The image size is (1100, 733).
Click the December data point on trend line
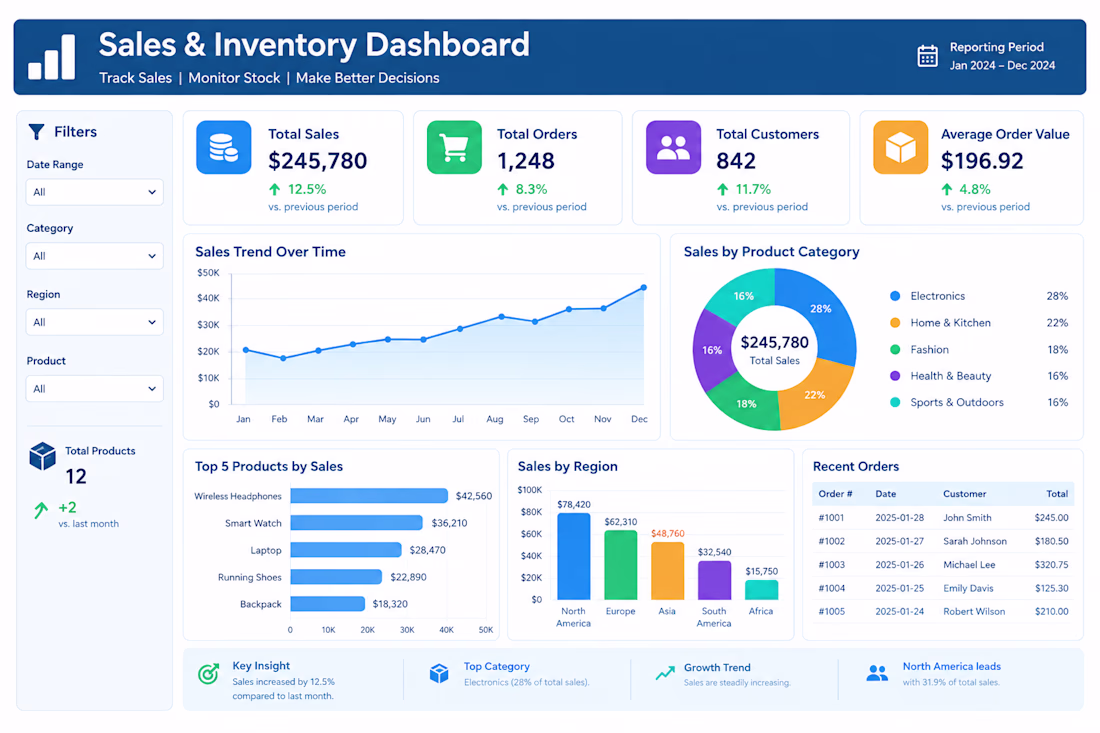[644, 288]
